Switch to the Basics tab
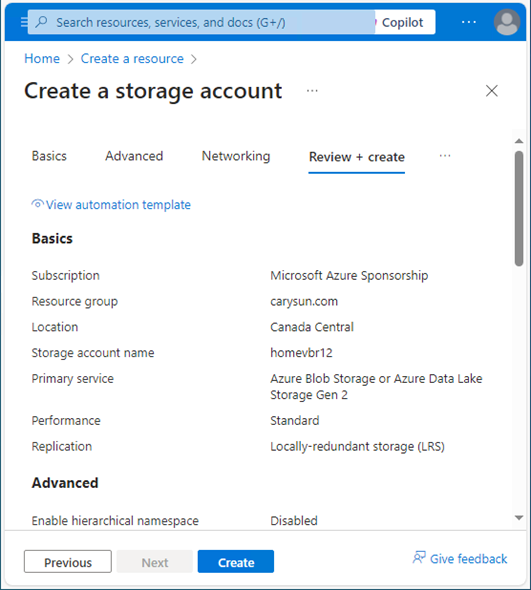Screen dimensions: 531x590 coord(49,156)
